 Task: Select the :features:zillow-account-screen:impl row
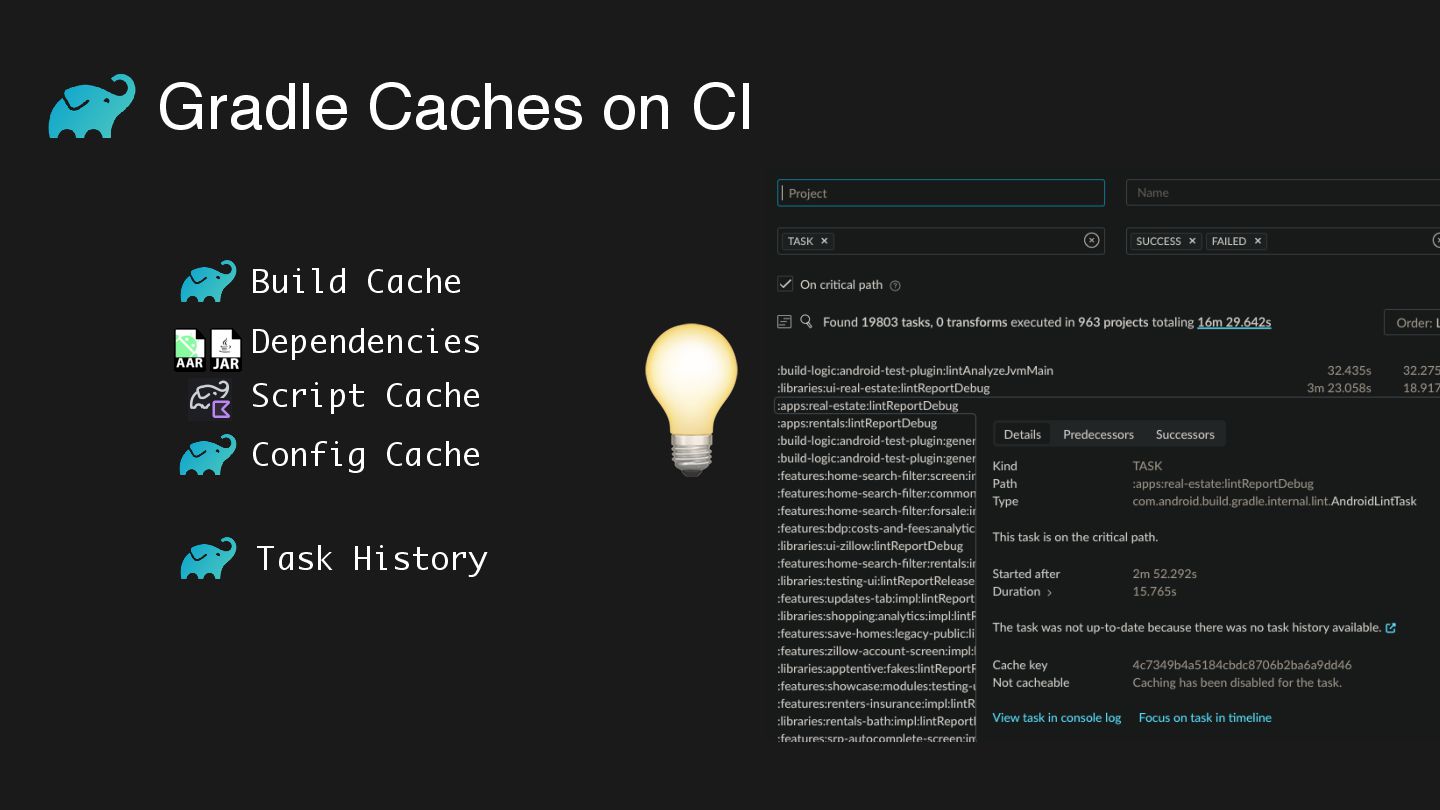(x=876, y=651)
